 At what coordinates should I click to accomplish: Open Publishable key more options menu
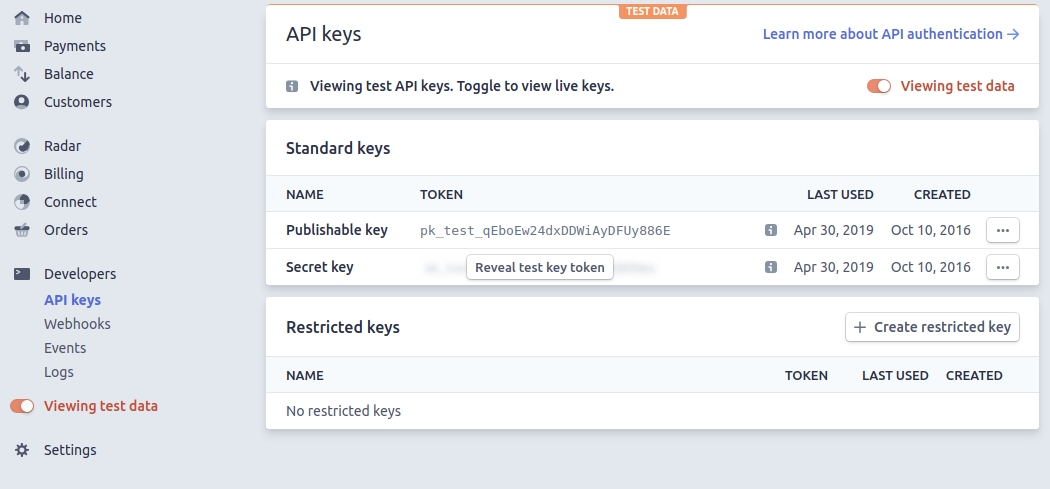(1003, 230)
